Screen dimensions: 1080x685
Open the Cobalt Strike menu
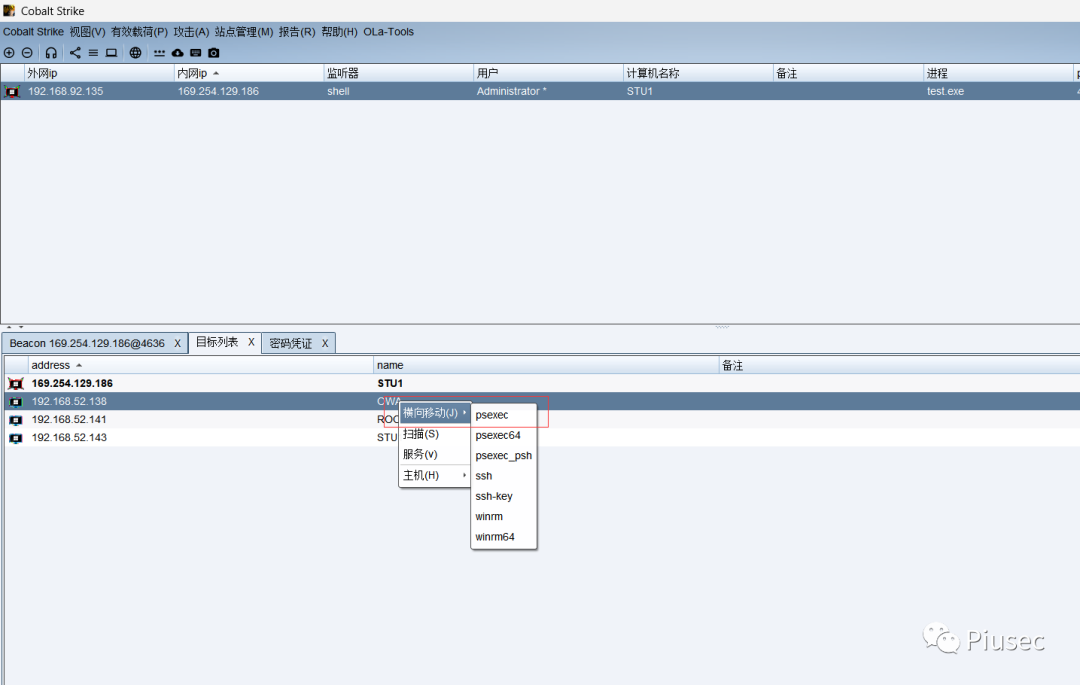pos(33,32)
